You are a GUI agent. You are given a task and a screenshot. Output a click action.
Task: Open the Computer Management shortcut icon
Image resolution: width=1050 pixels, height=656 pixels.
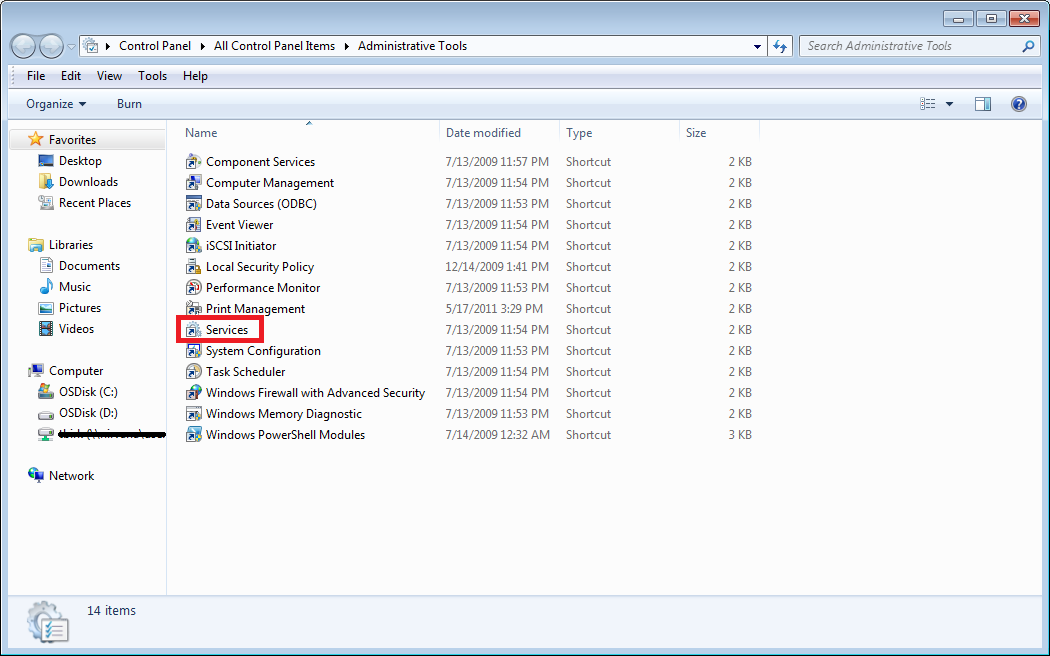click(x=194, y=182)
